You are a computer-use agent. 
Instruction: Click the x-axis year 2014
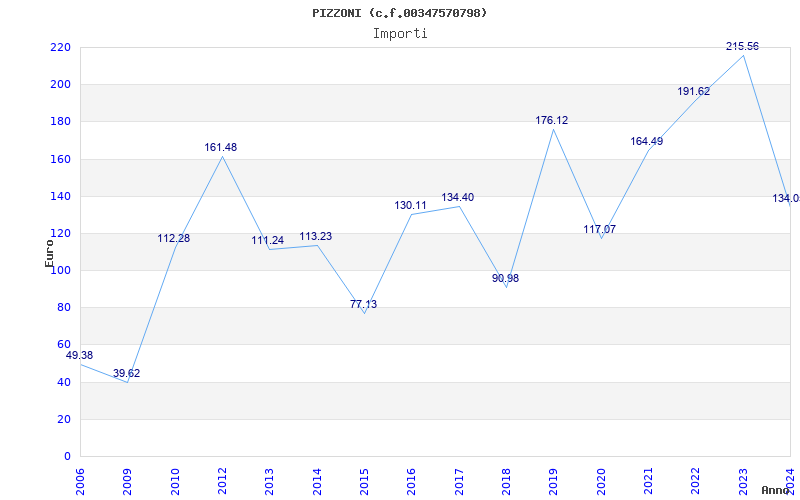click(317, 481)
